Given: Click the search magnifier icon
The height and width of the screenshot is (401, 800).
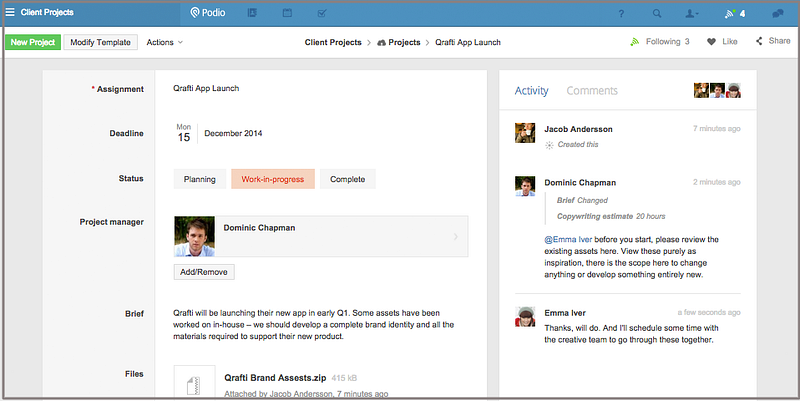Looking at the screenshot, I should pos(657,14).
